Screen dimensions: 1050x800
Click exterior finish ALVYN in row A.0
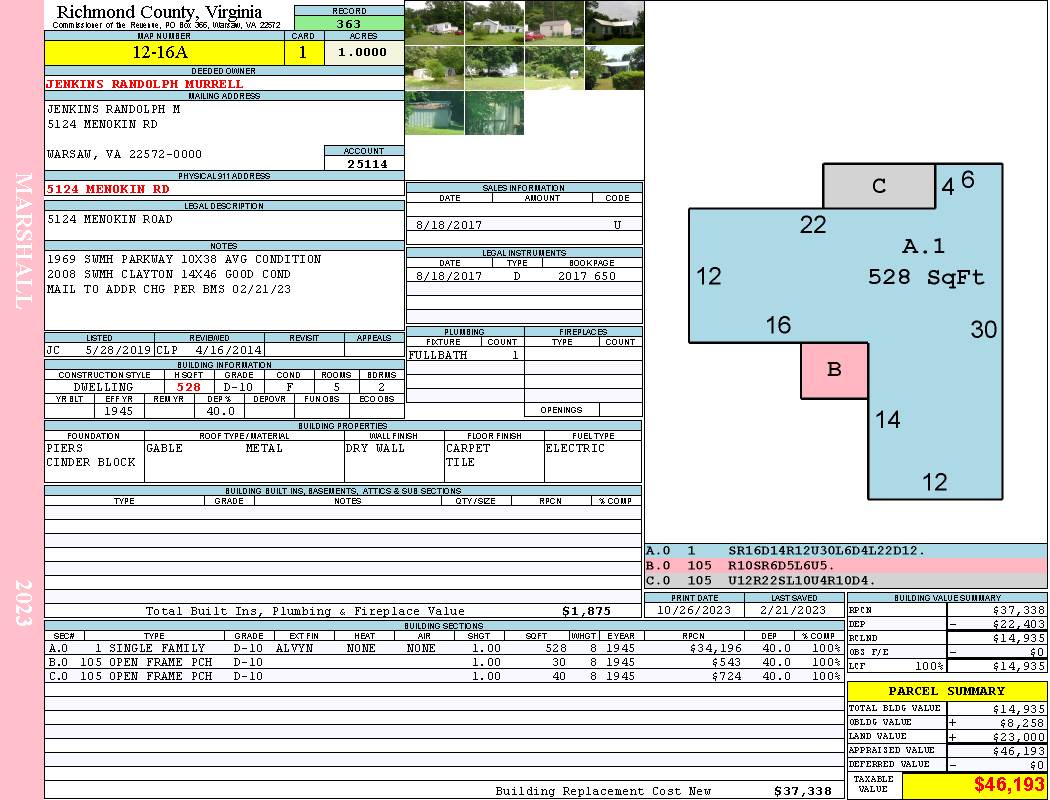coord(297,648)
